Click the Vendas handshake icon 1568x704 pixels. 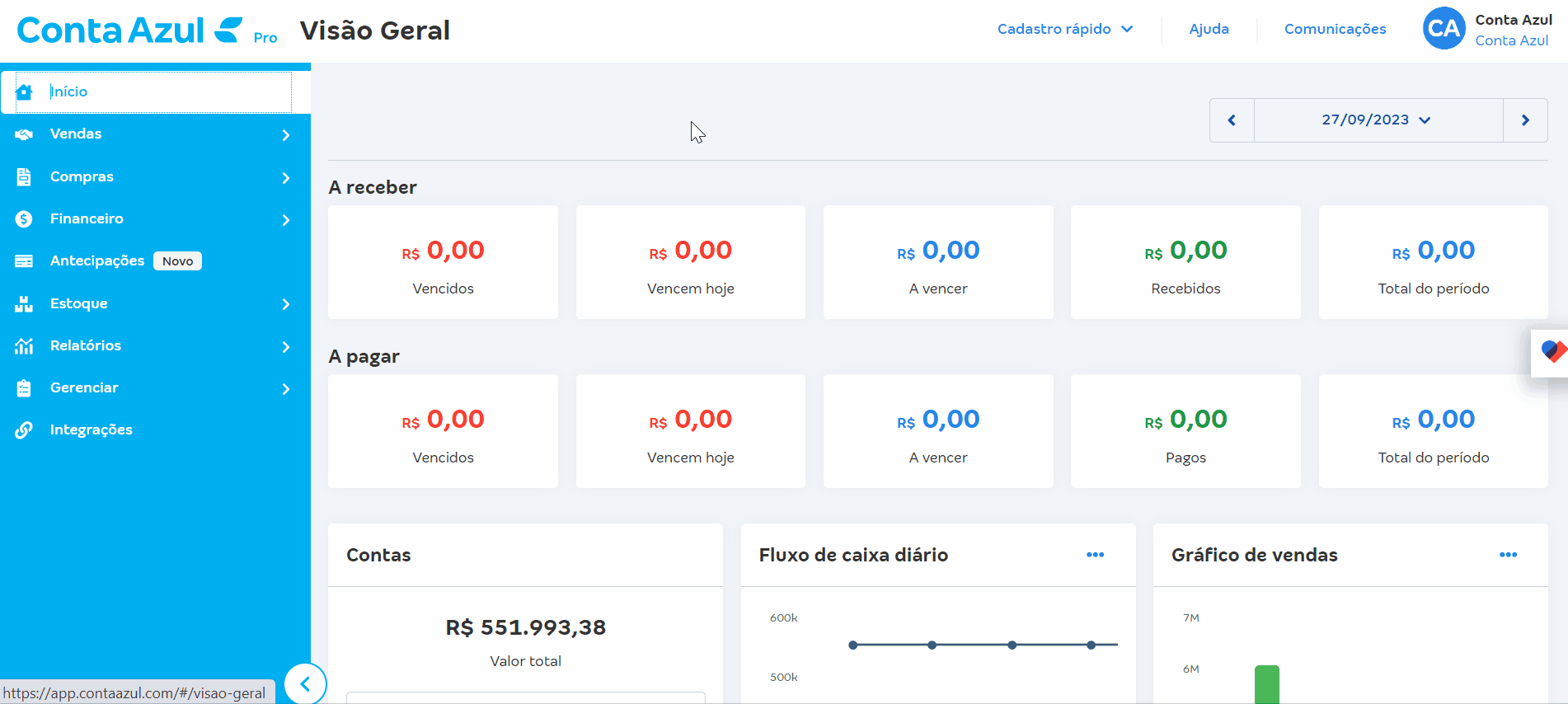point(24,134)
